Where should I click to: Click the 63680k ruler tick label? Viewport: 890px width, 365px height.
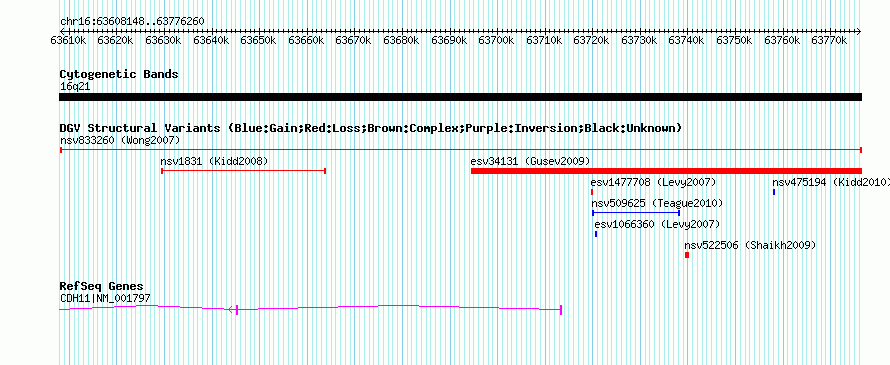(x=401, y=40)
